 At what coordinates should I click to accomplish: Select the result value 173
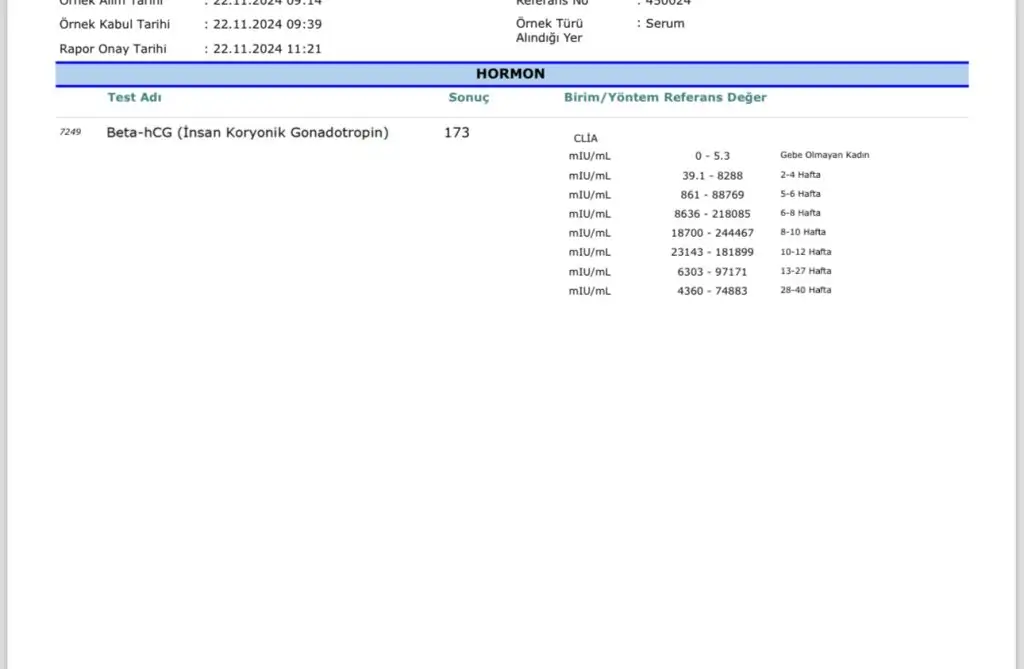[x=456, y=132]
